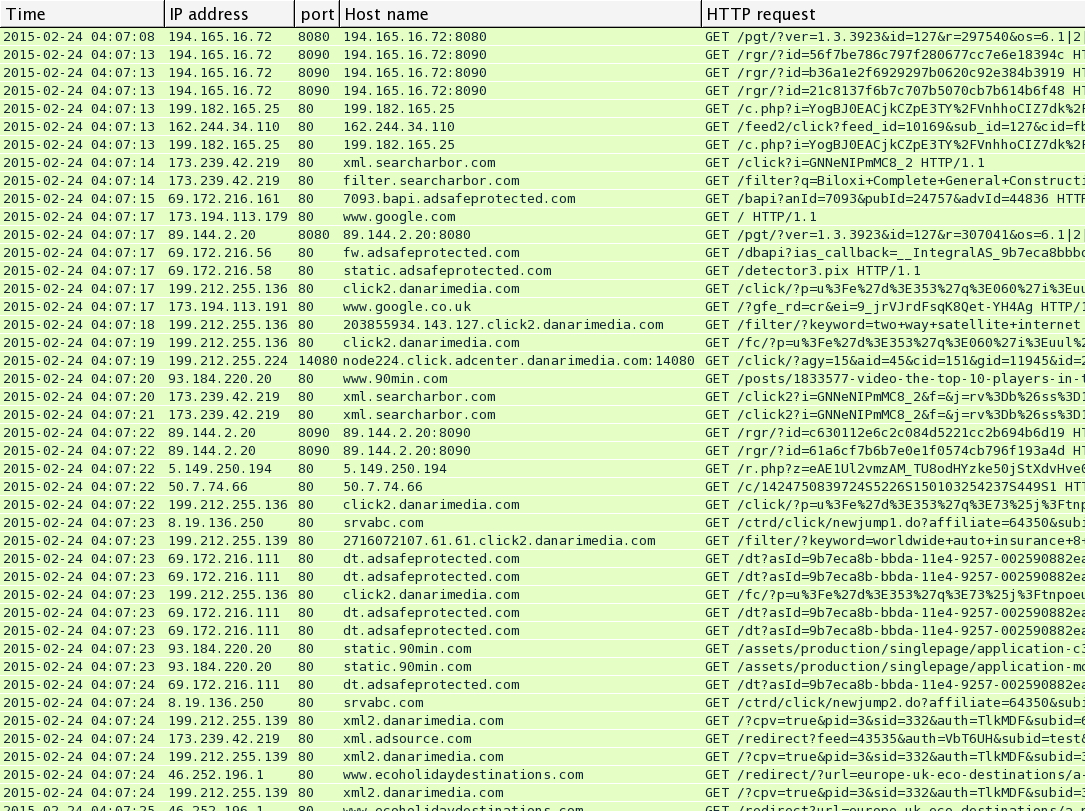Select the srvabc.com newjump1.do request
Viewport: 1085px width, 811px height.
(895, 522)
